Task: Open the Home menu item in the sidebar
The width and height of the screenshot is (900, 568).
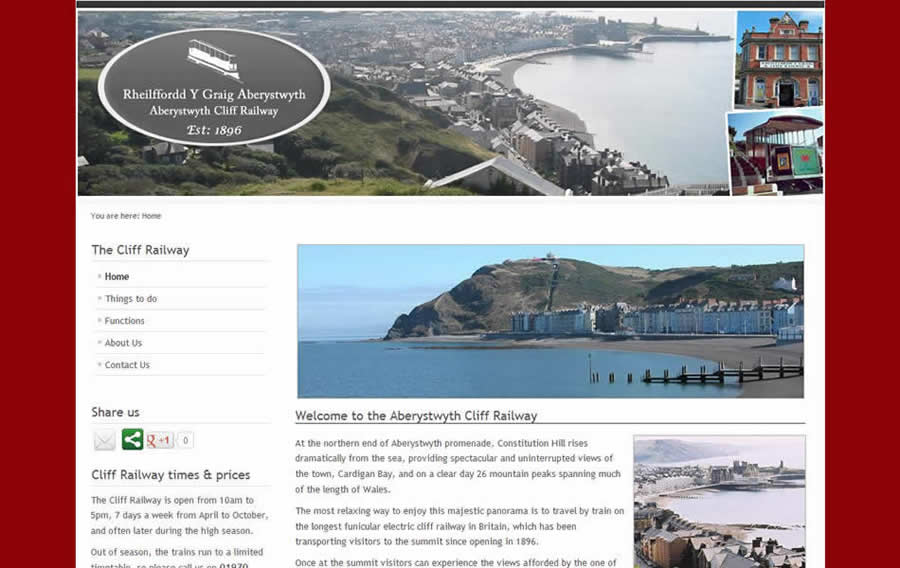Action: click(x=117, y=277)
